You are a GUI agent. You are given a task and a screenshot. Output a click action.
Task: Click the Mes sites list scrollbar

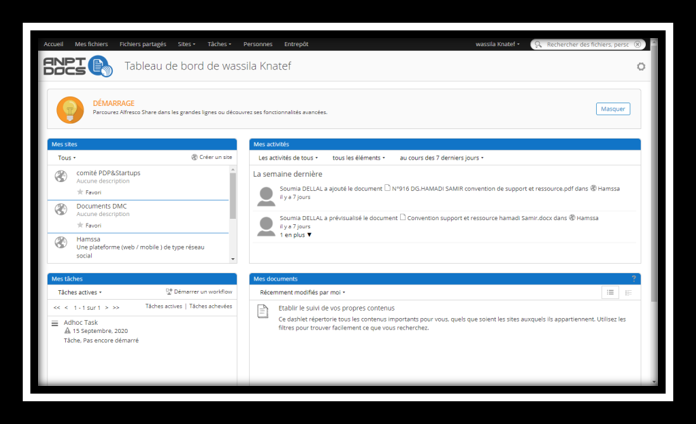pos(233,196)
